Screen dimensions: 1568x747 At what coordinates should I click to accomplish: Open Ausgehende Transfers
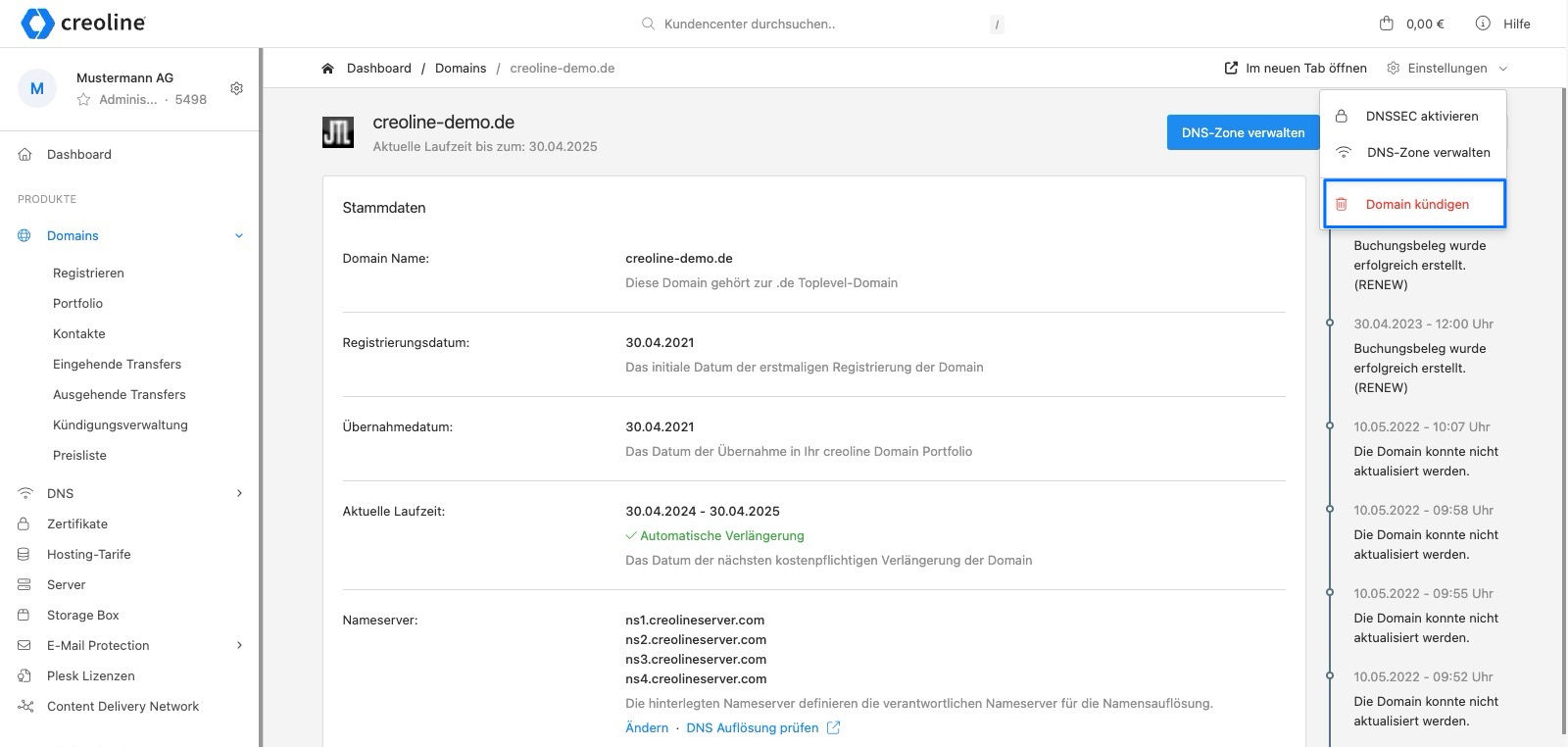(119, 394)
